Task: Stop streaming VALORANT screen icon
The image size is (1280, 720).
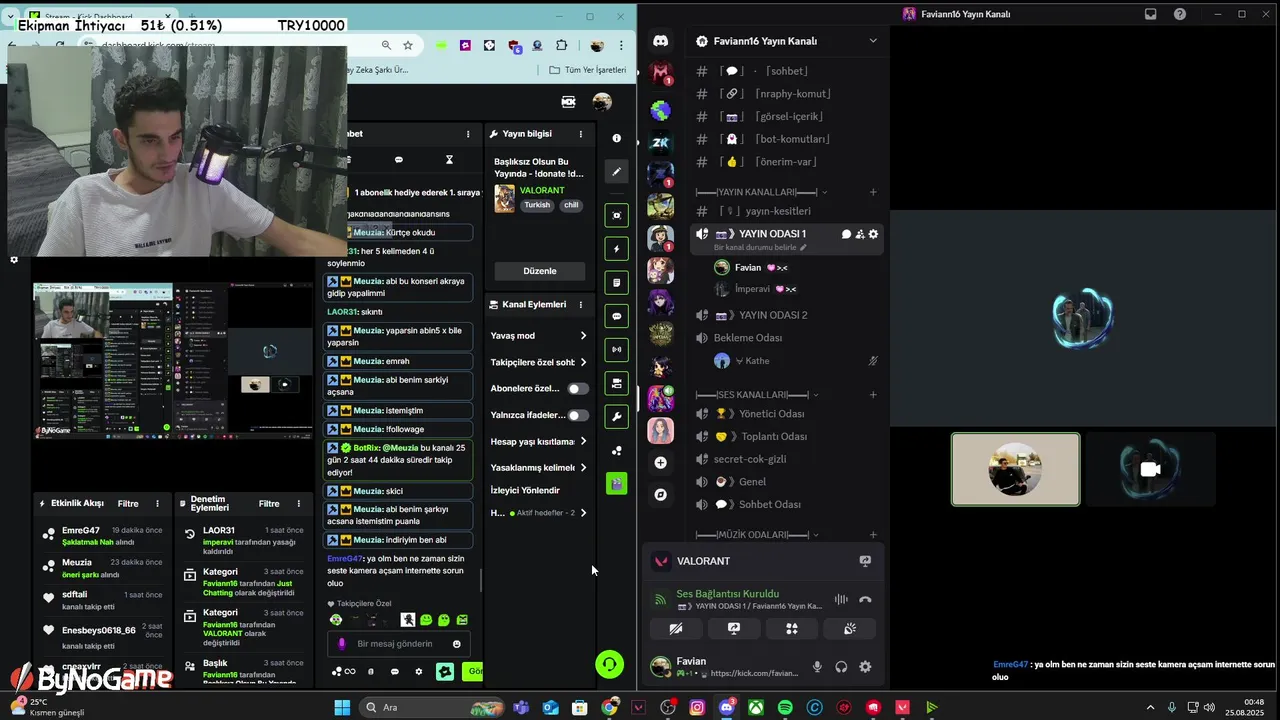Action: point(865,561)
